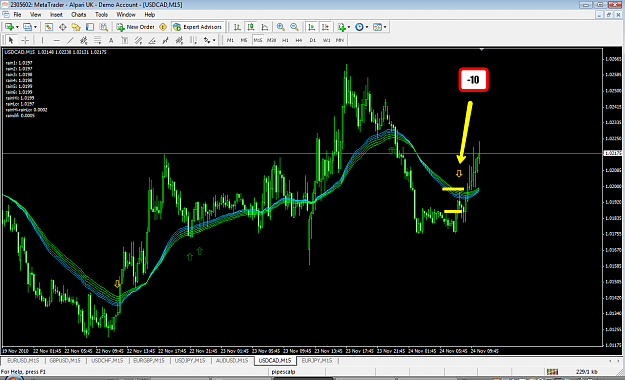625x380 pixels.
Task: Toggle the Chart Shift button
Action: 326,27
